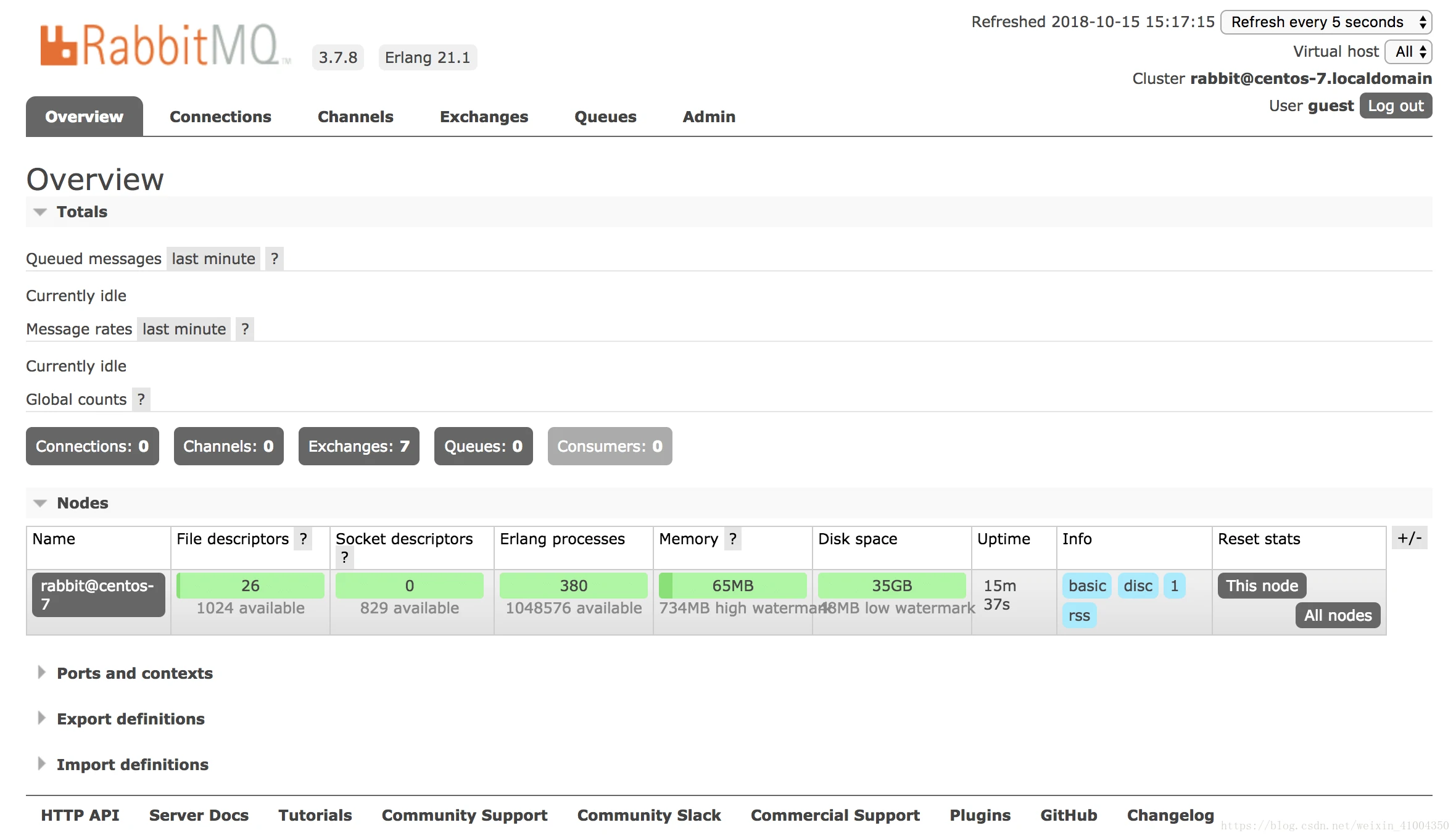This screenshot has height=838, width=1456.
Task: Click the RabbitMQ logo
Action: (162, 45)
